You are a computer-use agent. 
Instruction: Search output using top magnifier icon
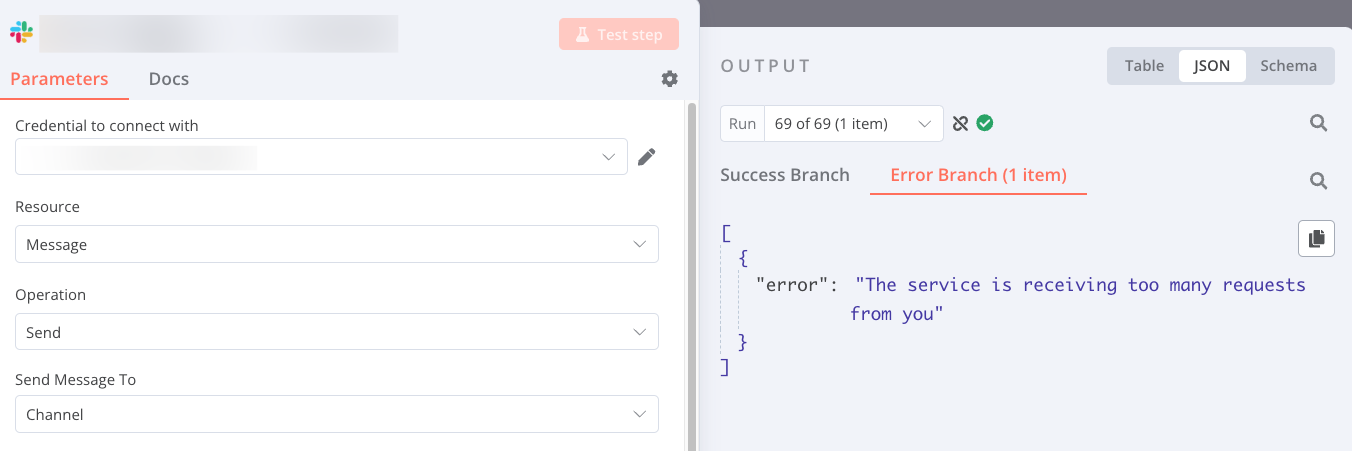pyautogui.click(x=1319, y=124)
